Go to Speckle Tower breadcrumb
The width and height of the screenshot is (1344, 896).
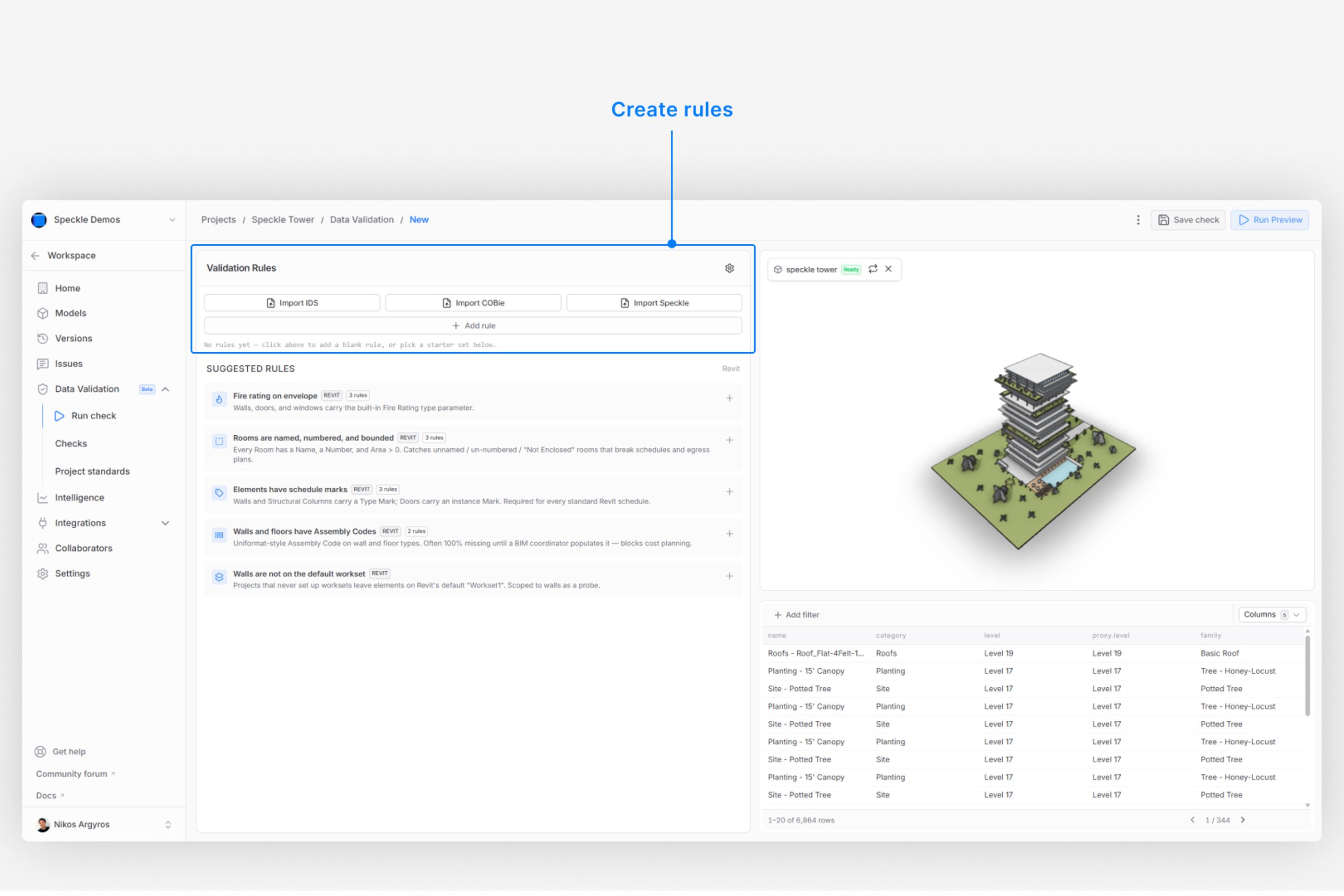(283, 220)
